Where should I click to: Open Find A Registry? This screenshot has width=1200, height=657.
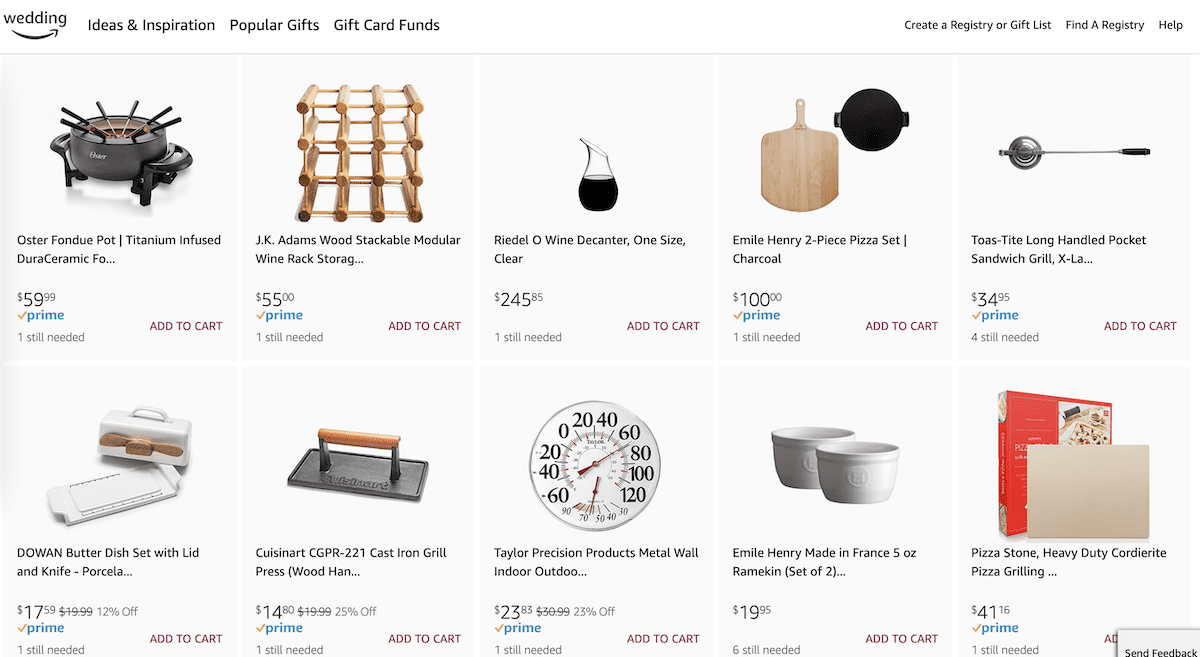click(x=1104, y=24)
